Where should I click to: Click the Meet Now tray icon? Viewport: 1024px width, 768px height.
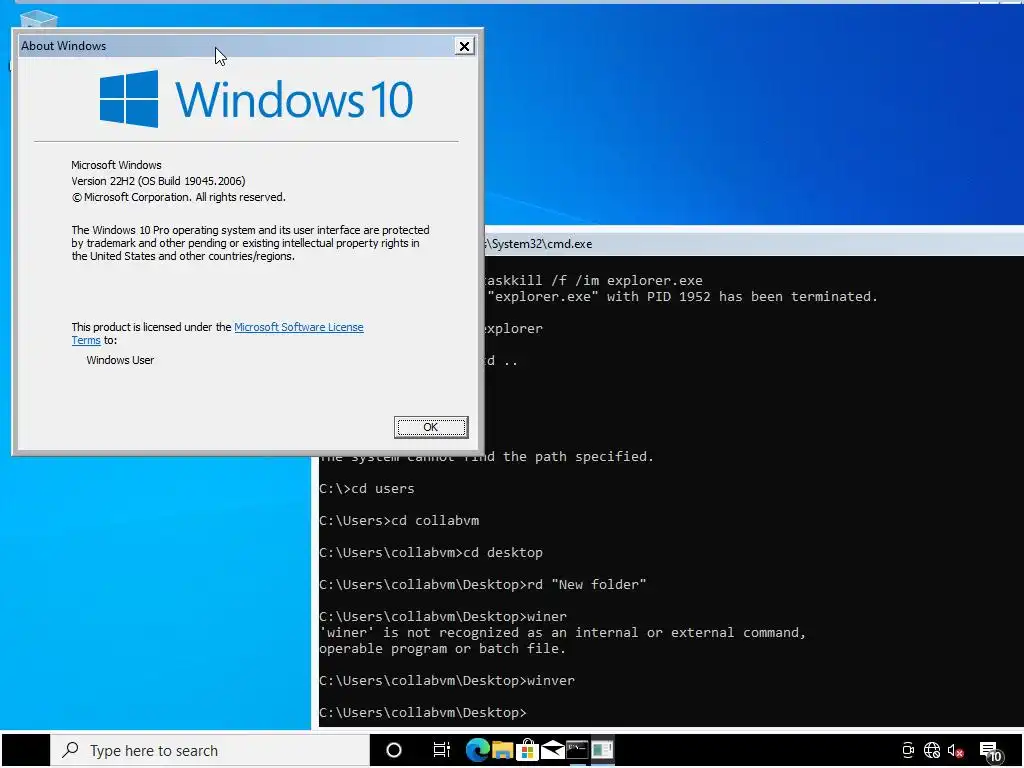pyautogui.click(x=908, y=750)
